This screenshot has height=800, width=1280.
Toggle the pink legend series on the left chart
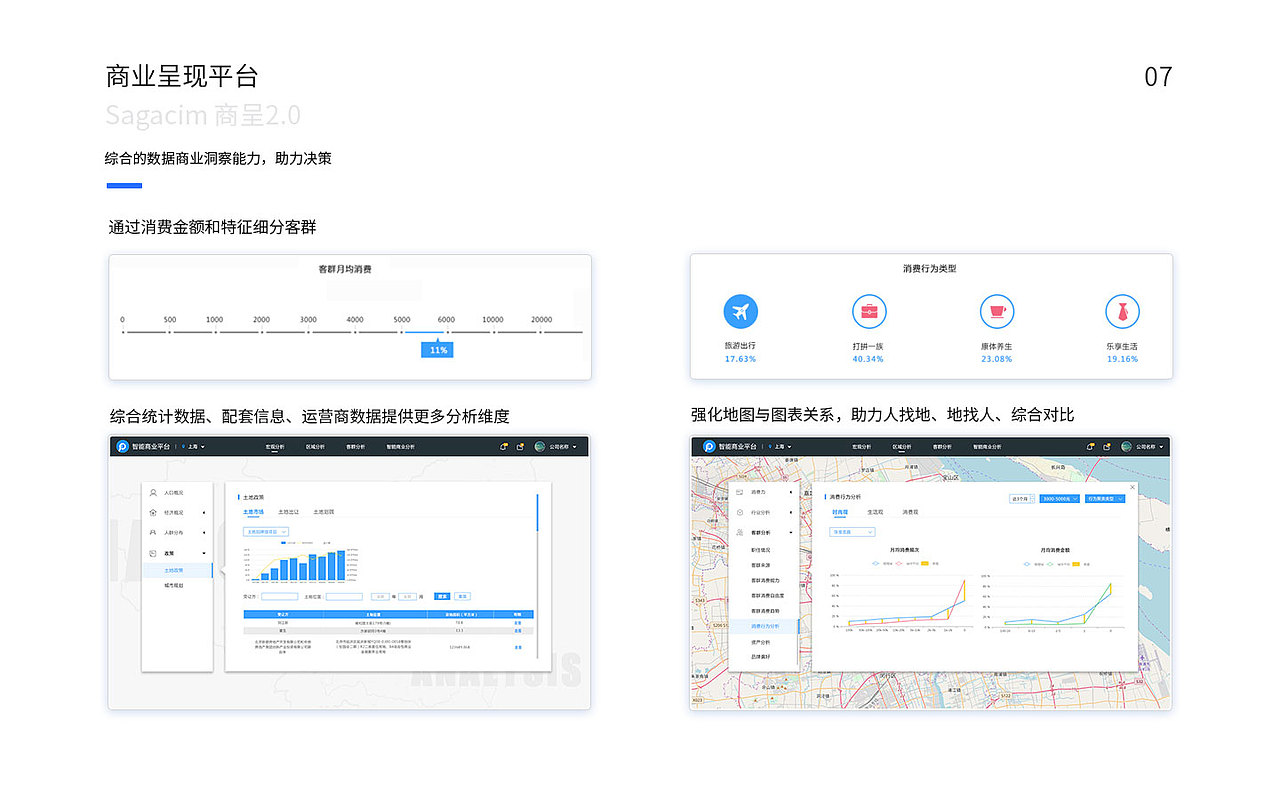[x=899, y=563]
